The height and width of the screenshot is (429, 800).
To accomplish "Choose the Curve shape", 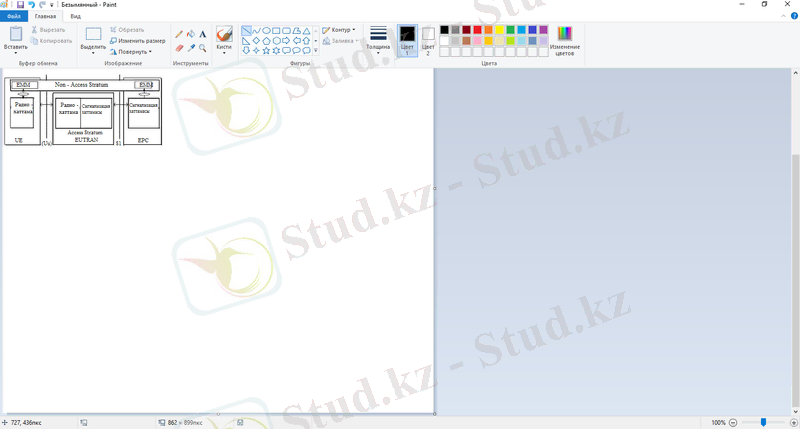I will point(256,31).
